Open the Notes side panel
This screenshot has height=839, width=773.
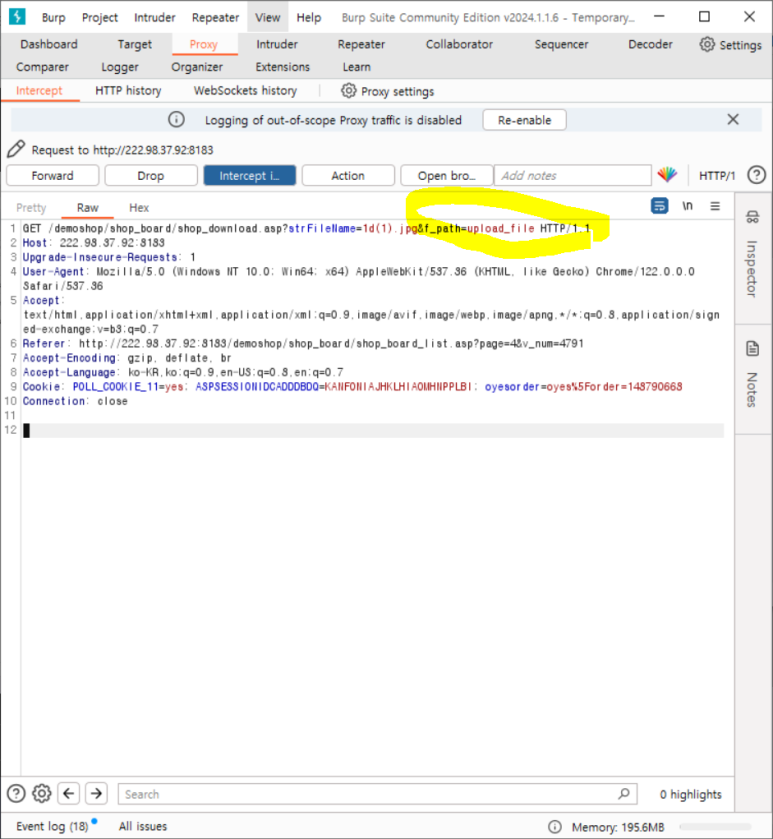(x=752, y=376)
